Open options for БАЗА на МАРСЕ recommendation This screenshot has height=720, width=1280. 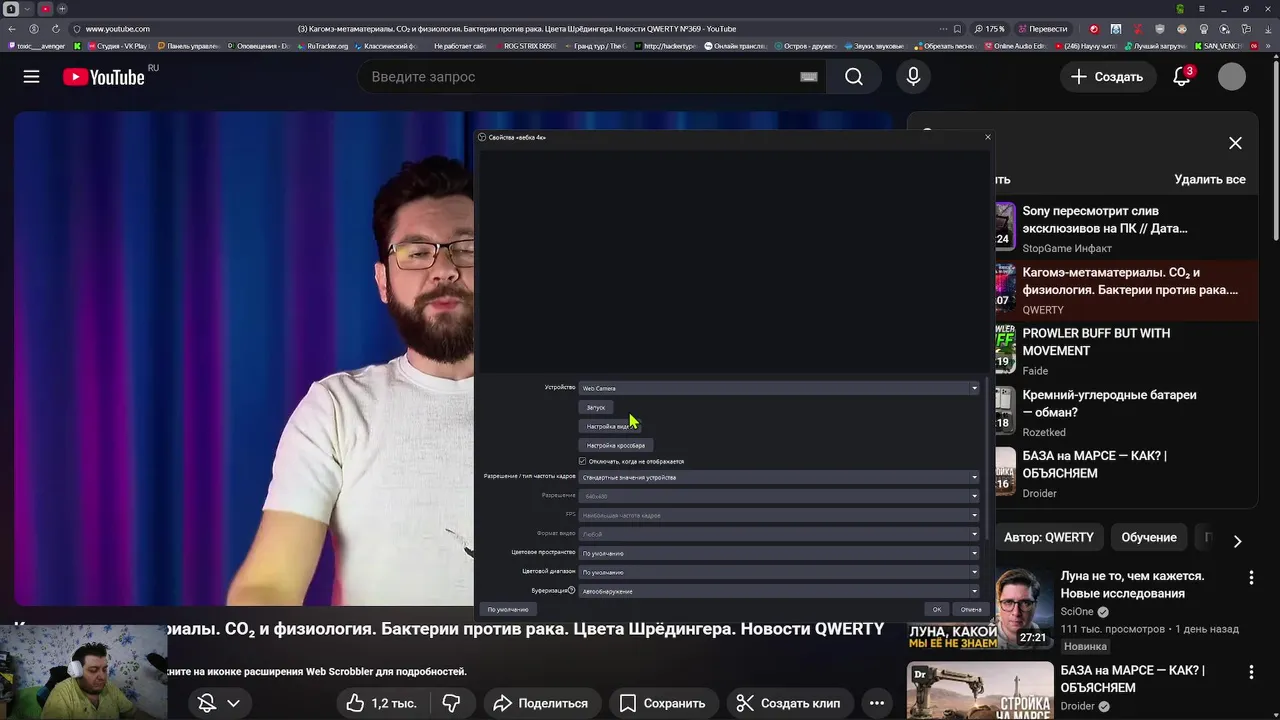click(x=1251, y=672)
